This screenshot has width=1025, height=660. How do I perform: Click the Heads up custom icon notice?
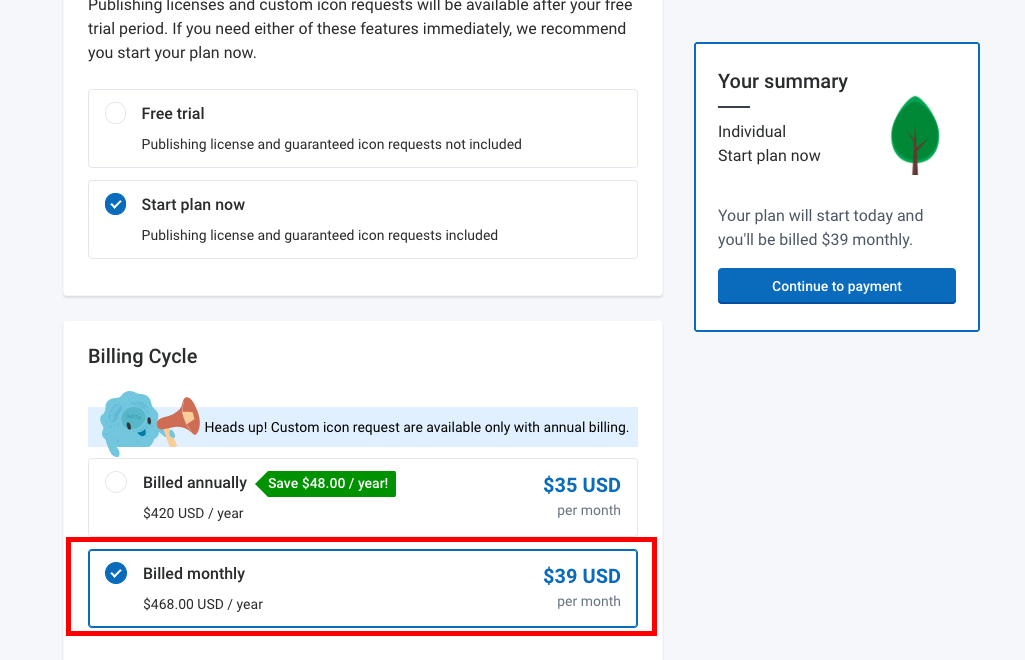(416, 428)
